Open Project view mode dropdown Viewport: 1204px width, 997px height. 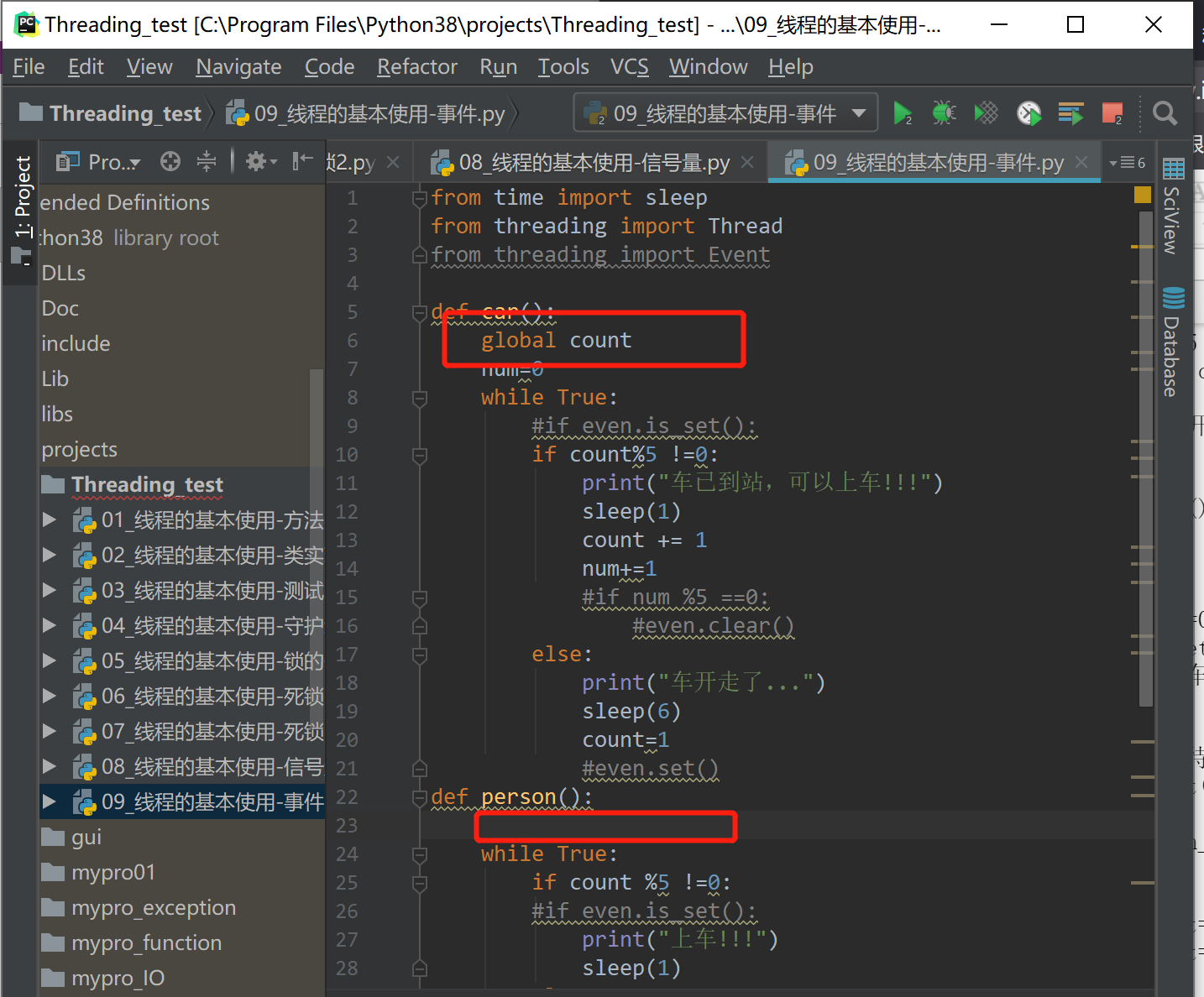tap(99, 162)
